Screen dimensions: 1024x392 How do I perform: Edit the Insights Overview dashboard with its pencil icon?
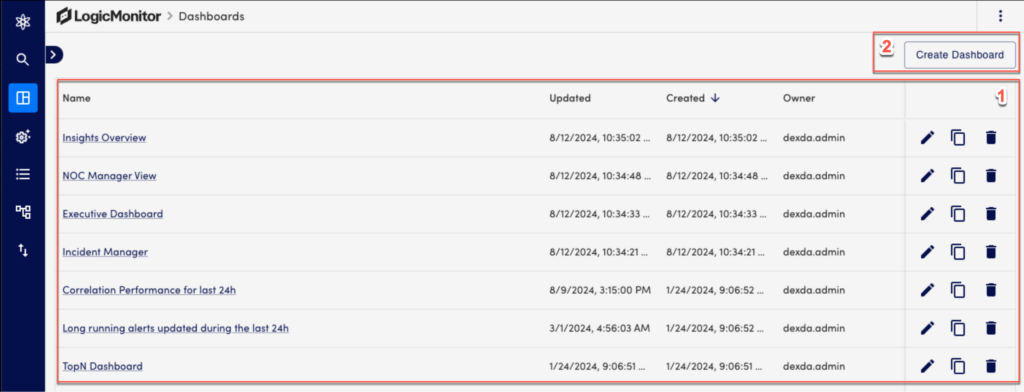(927, 138)
